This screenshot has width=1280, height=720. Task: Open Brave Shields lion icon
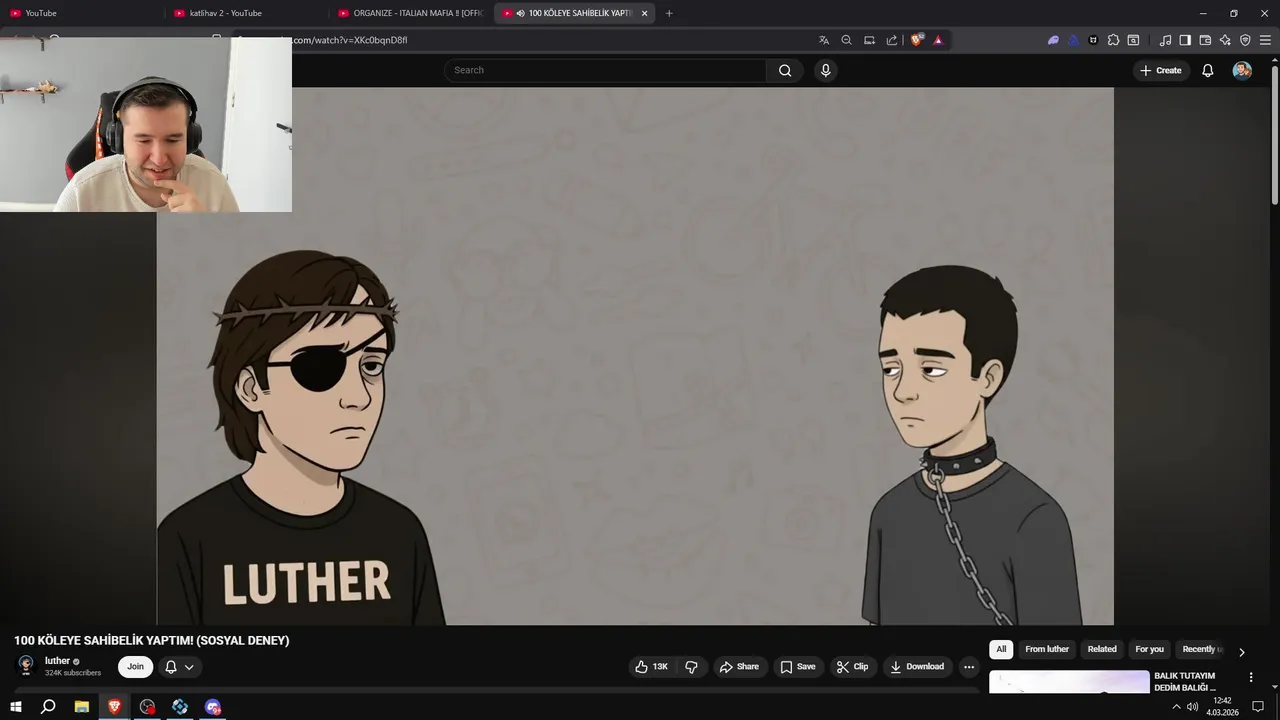pyautogui.click(x=916, y=40)
